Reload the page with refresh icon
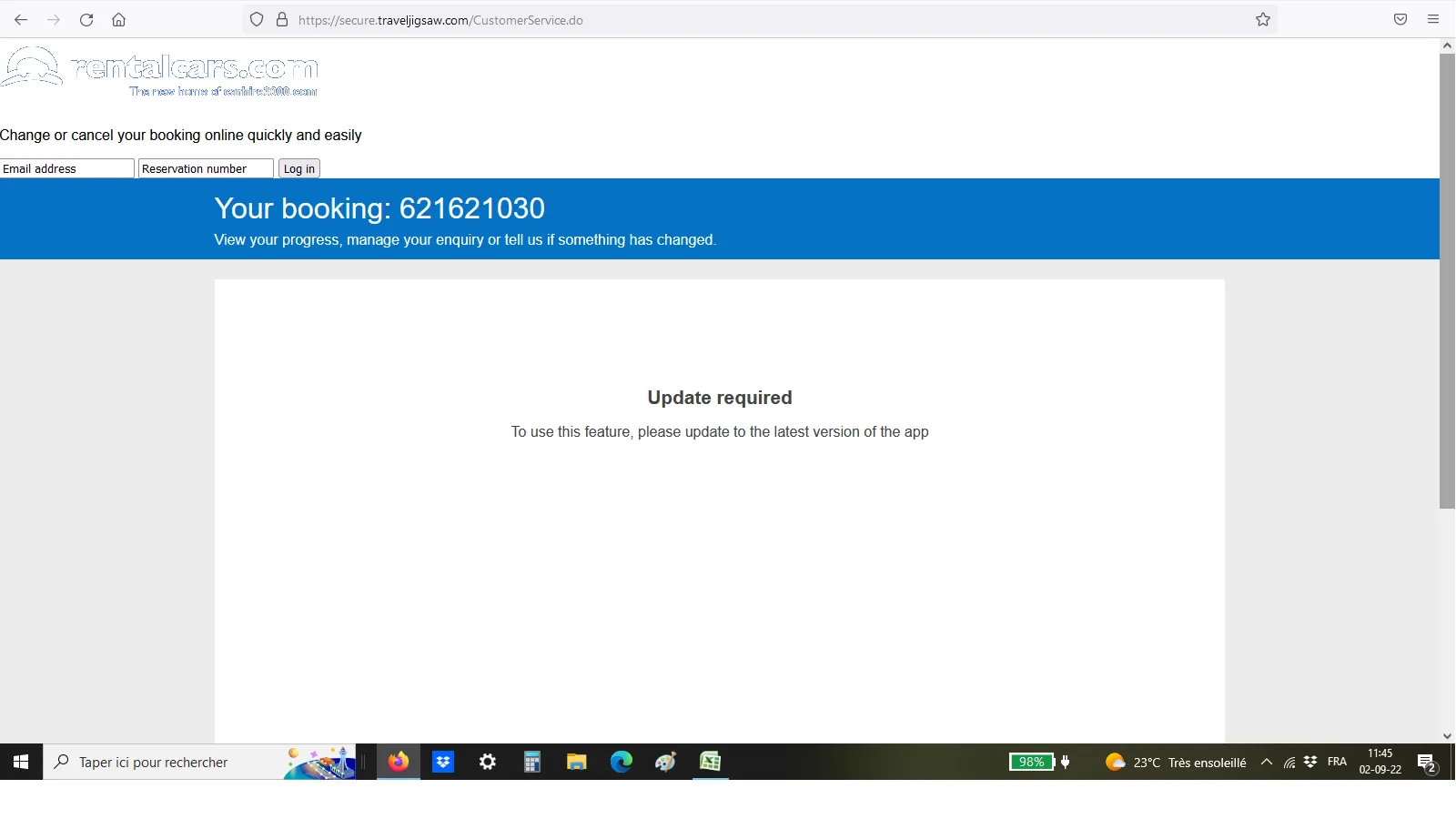1456x819 pixels. tap(86, 20)
